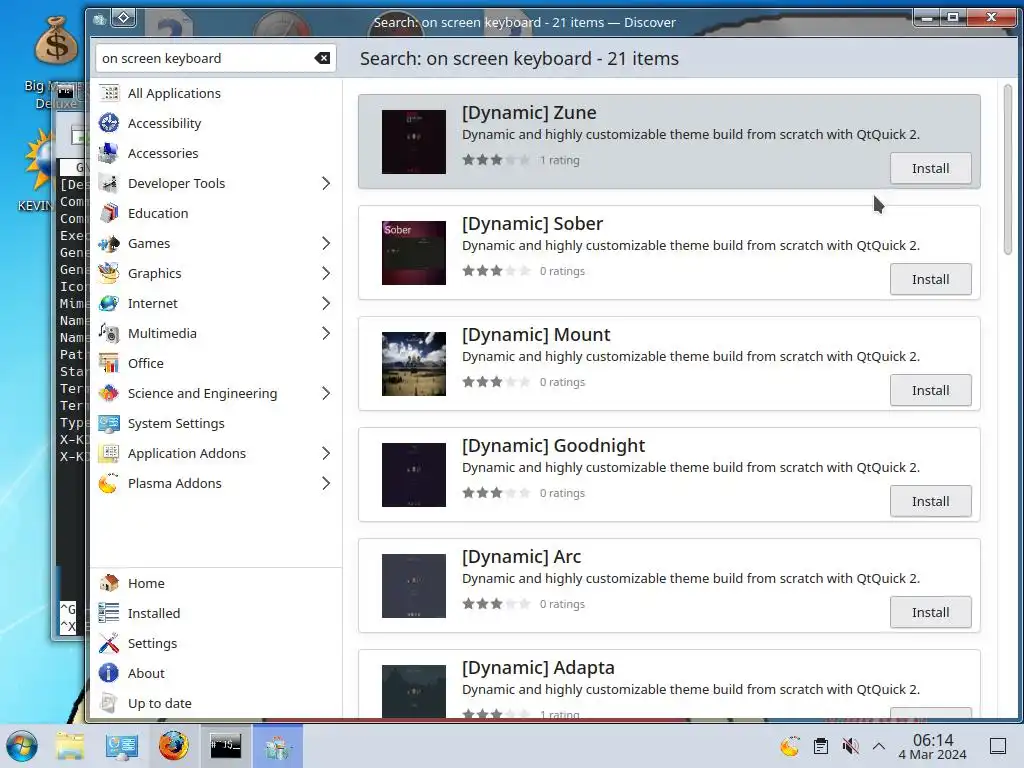Open the [Dynamic] Zune thumbnail

pos(414,142)
